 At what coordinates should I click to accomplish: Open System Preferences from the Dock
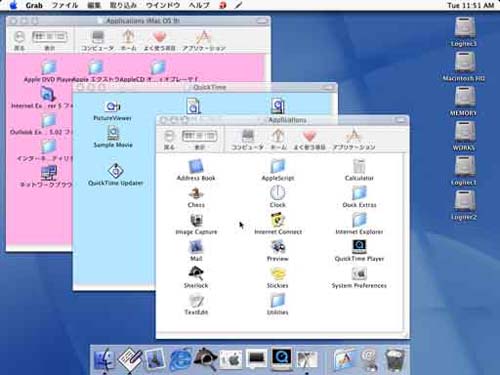pyautogui.click(x=231, y=359)
